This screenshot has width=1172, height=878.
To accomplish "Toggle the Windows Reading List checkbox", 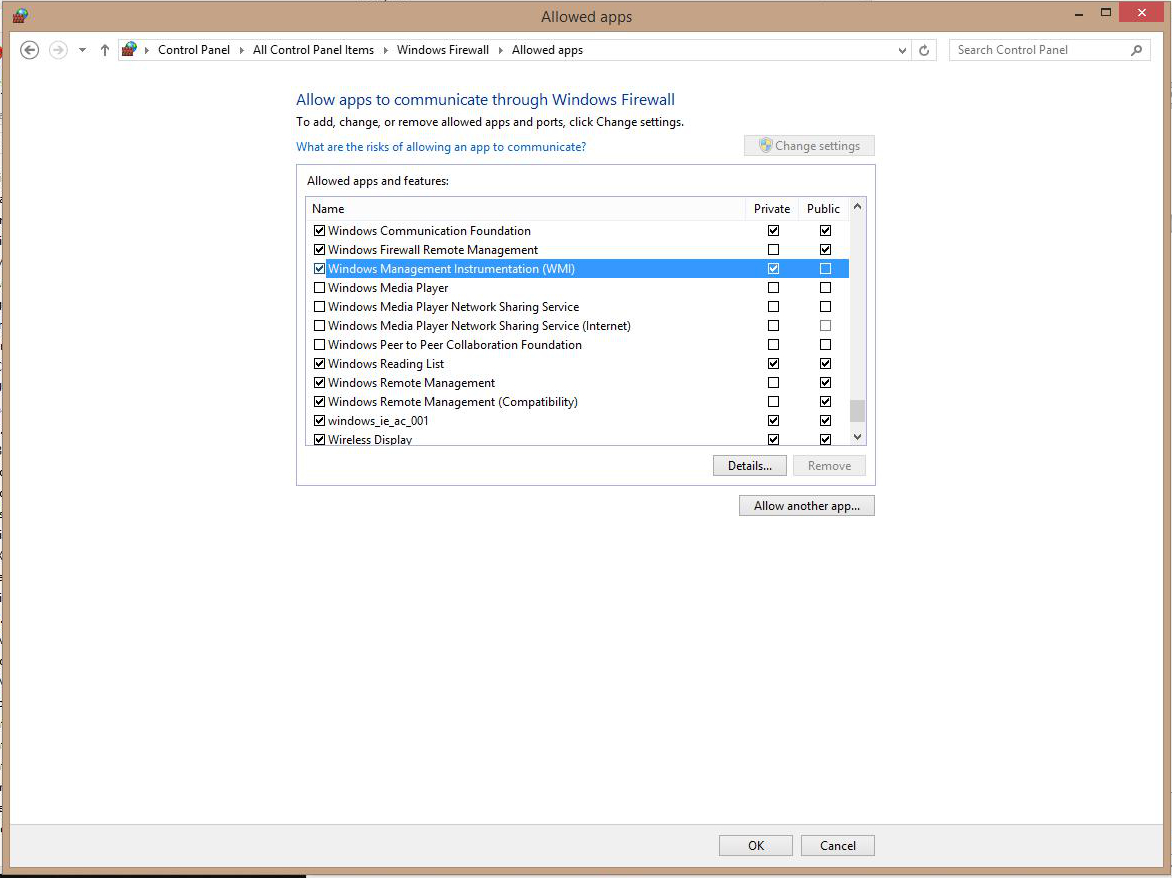I will pos(319,364).
